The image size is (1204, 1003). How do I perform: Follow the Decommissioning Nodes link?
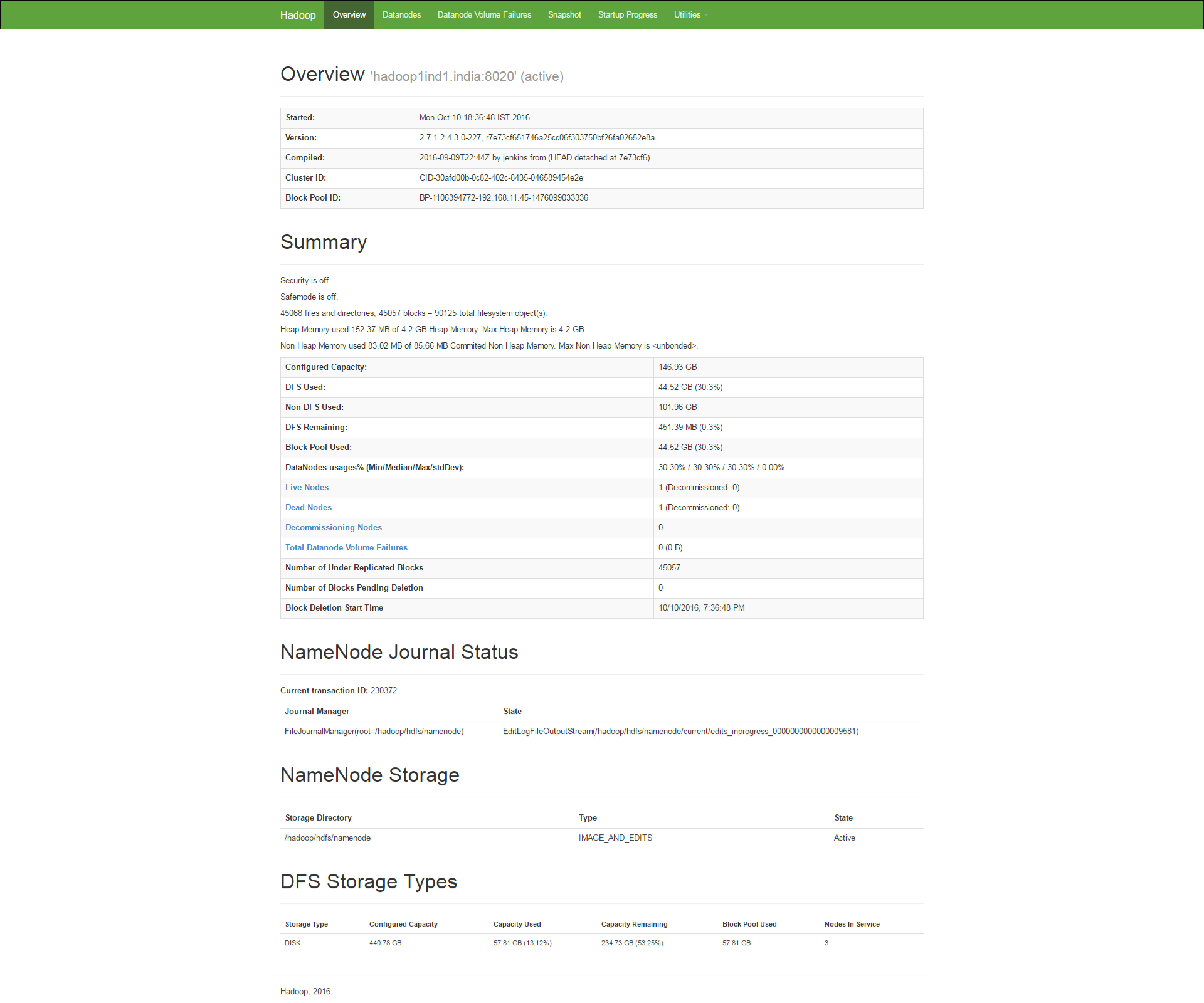pyautogui.click(x=334, y=528)
